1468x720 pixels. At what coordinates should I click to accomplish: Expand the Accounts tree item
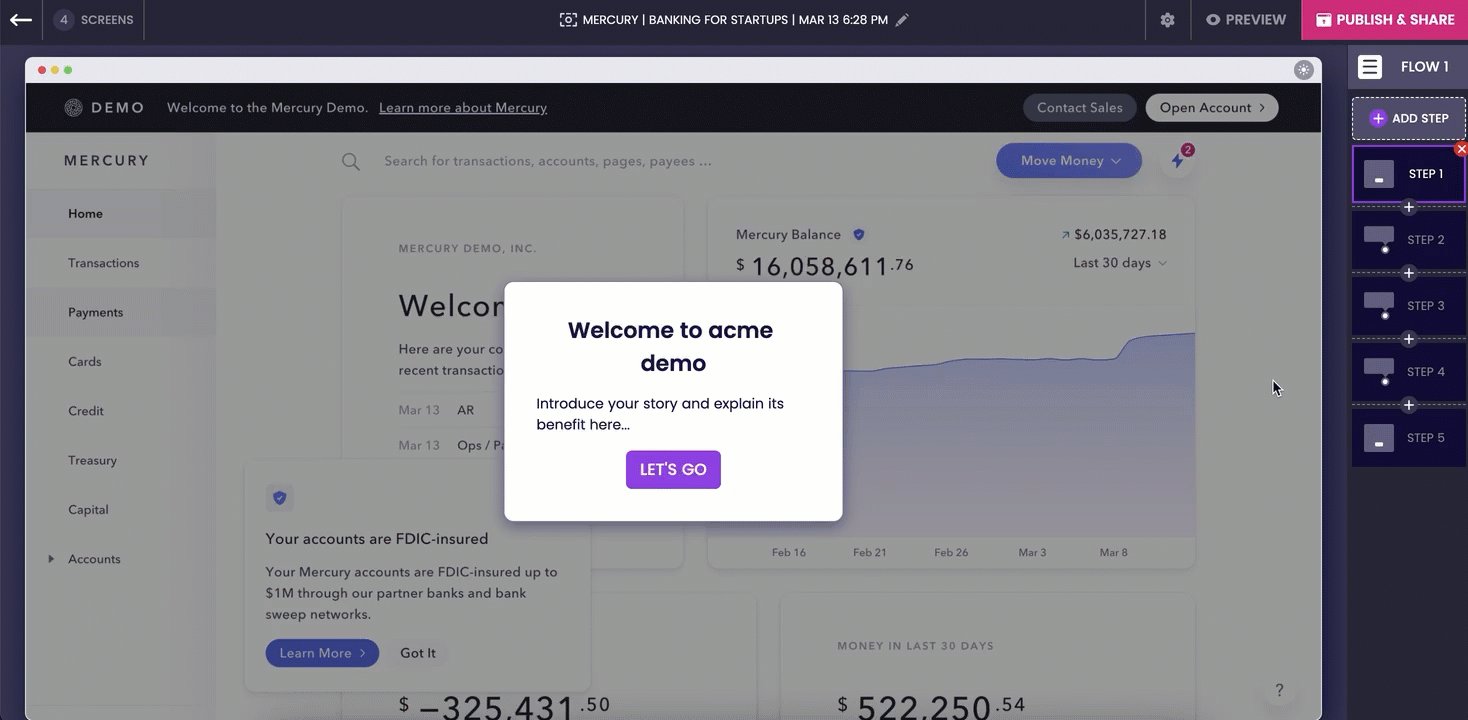[51, 559]
